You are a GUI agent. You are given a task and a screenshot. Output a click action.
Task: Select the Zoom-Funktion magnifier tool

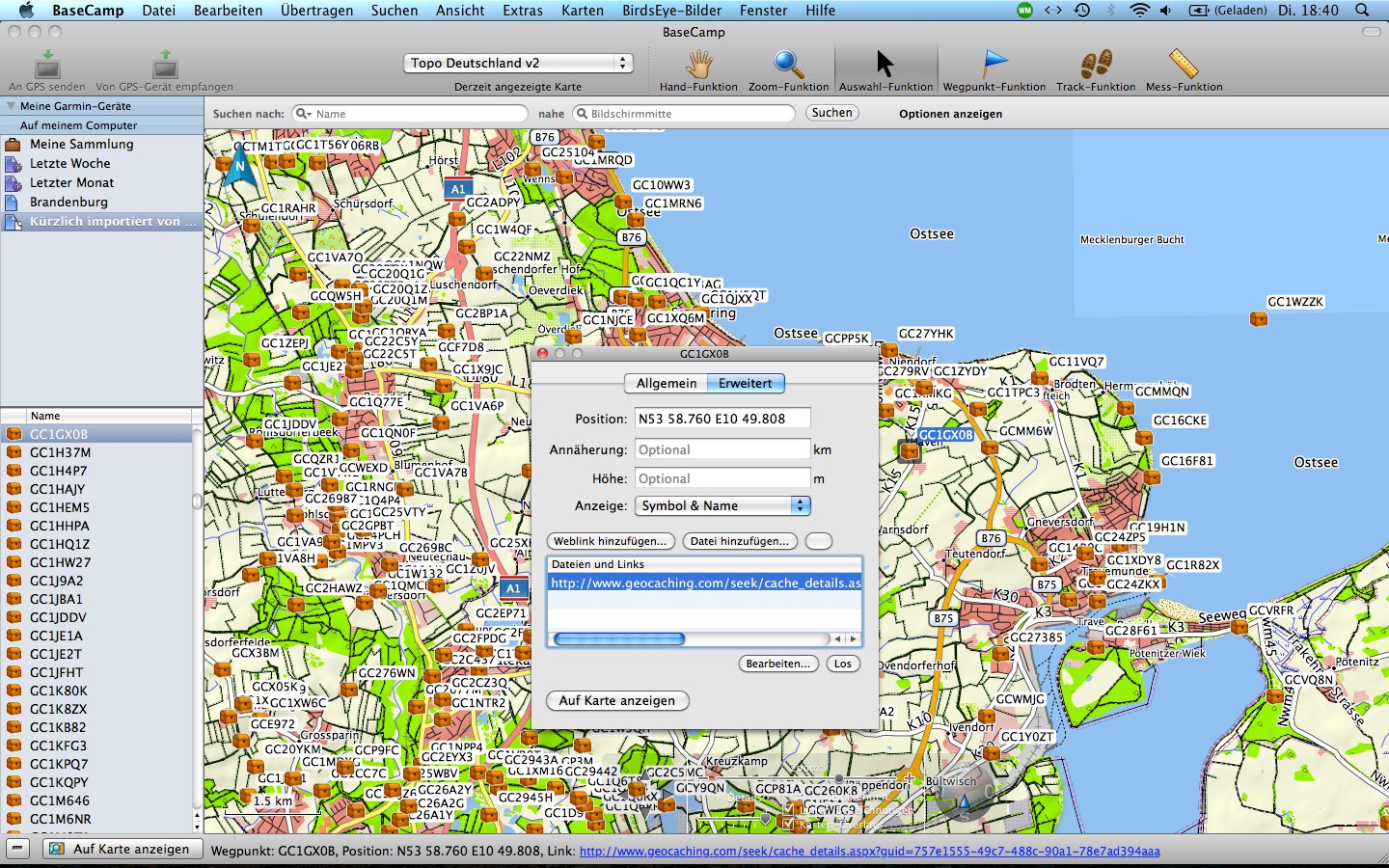pos(788,64)
